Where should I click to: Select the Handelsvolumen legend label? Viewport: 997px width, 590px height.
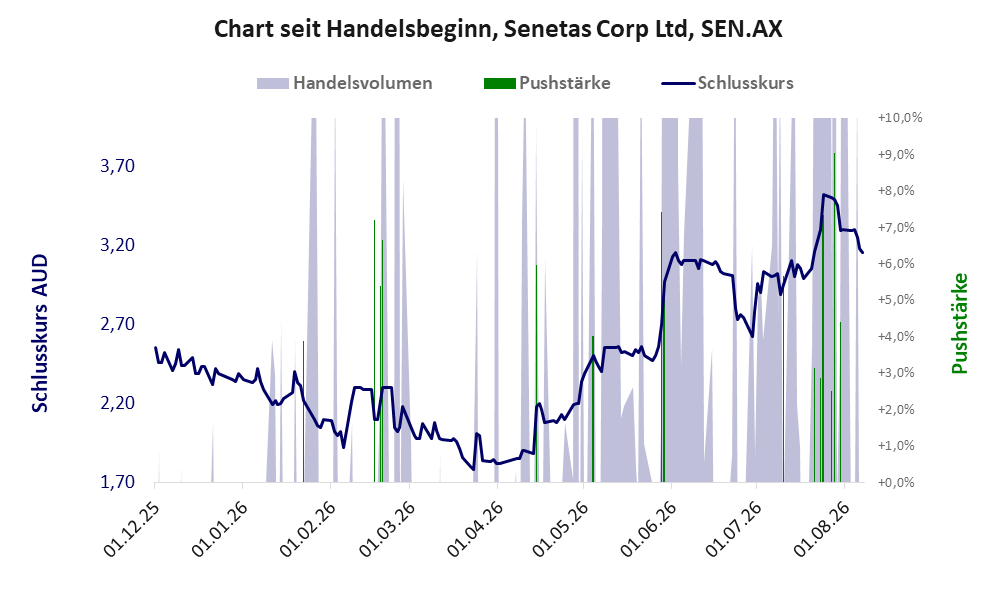[362, 83]
